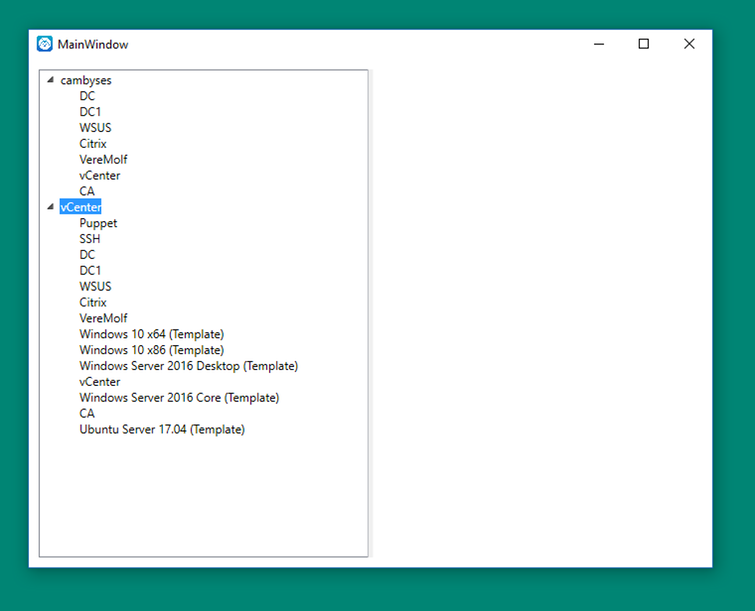Image resolution: width=755 pixels, height=611 pixels.
Task: Minimize the MainWindow window
Action: pos(599,44)
